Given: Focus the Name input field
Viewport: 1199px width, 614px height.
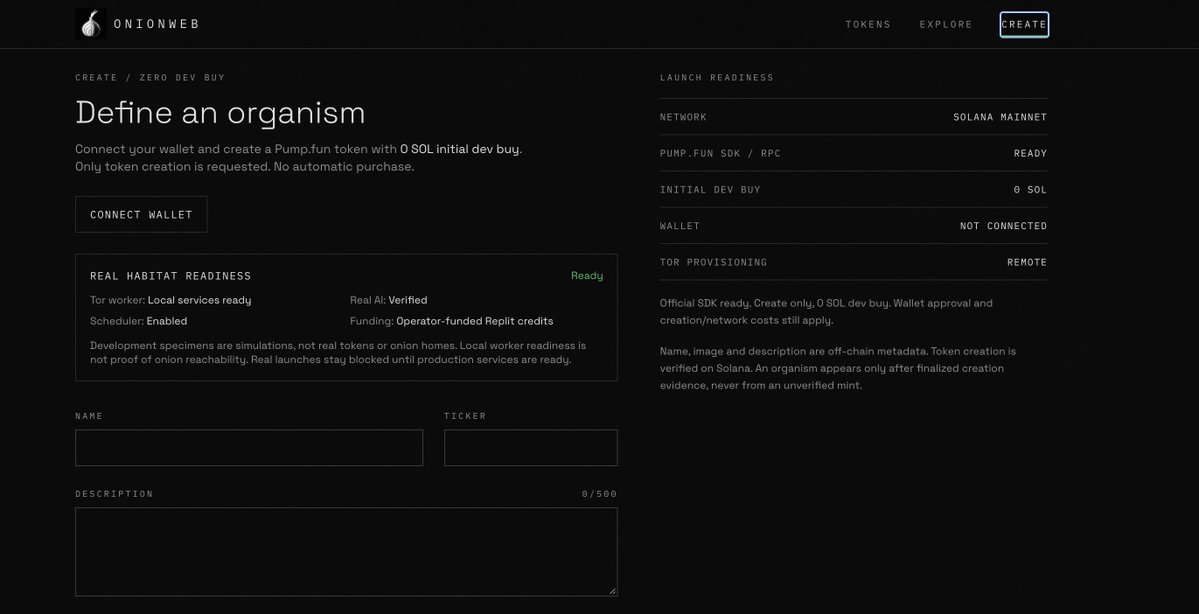Looking at the screenshot, I should (249, 447).
